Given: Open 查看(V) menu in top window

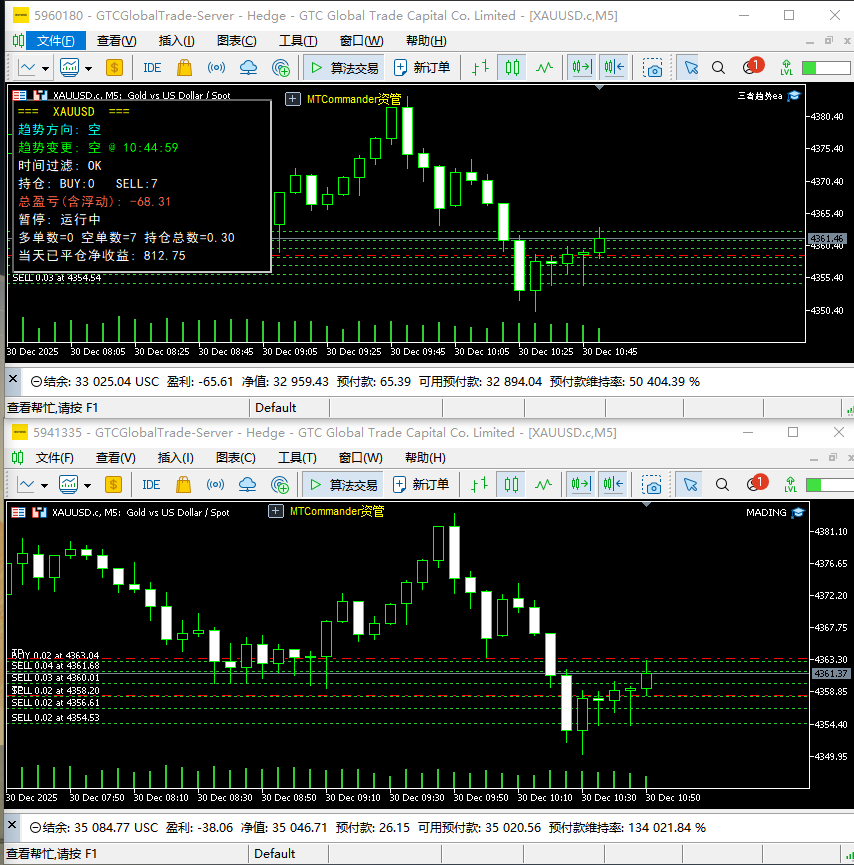Looking at the screenshot, I should pos(116,41).
